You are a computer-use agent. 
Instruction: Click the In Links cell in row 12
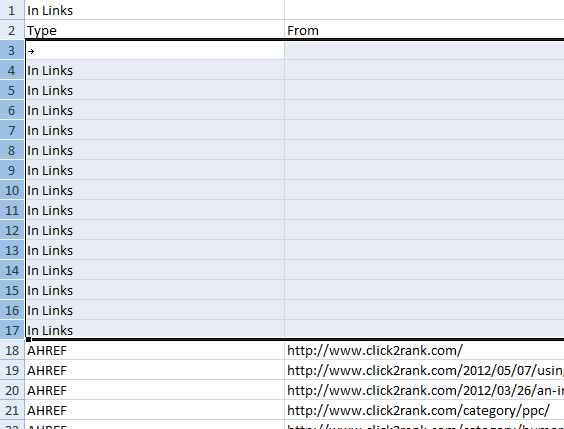(x=155, y=230)
